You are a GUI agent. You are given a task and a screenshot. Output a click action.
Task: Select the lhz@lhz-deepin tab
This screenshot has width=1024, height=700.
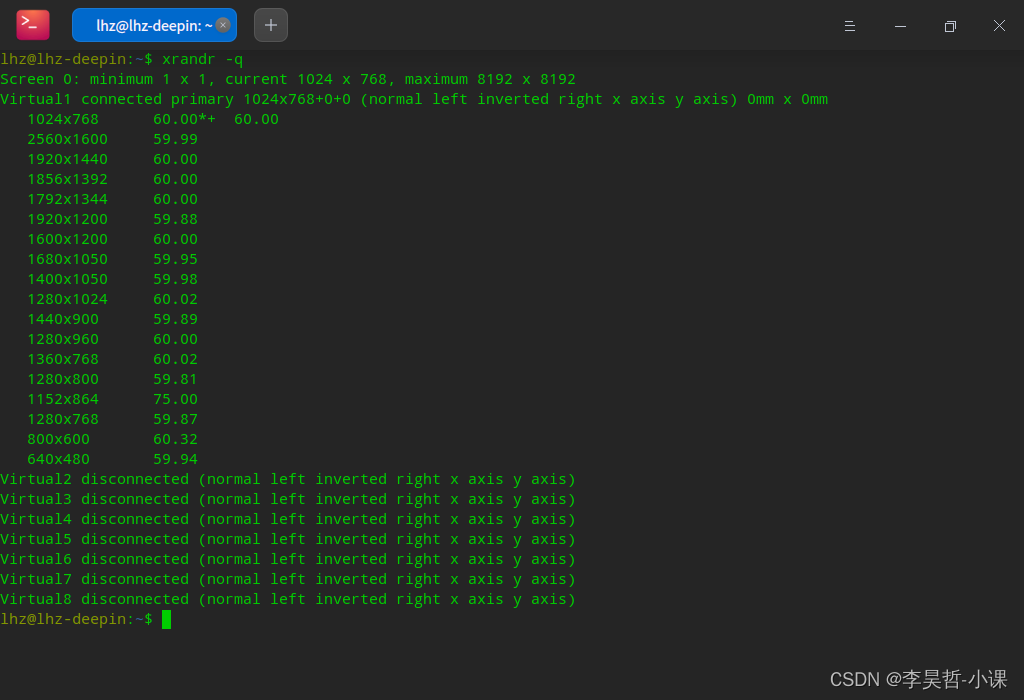(x=154, y=25)
